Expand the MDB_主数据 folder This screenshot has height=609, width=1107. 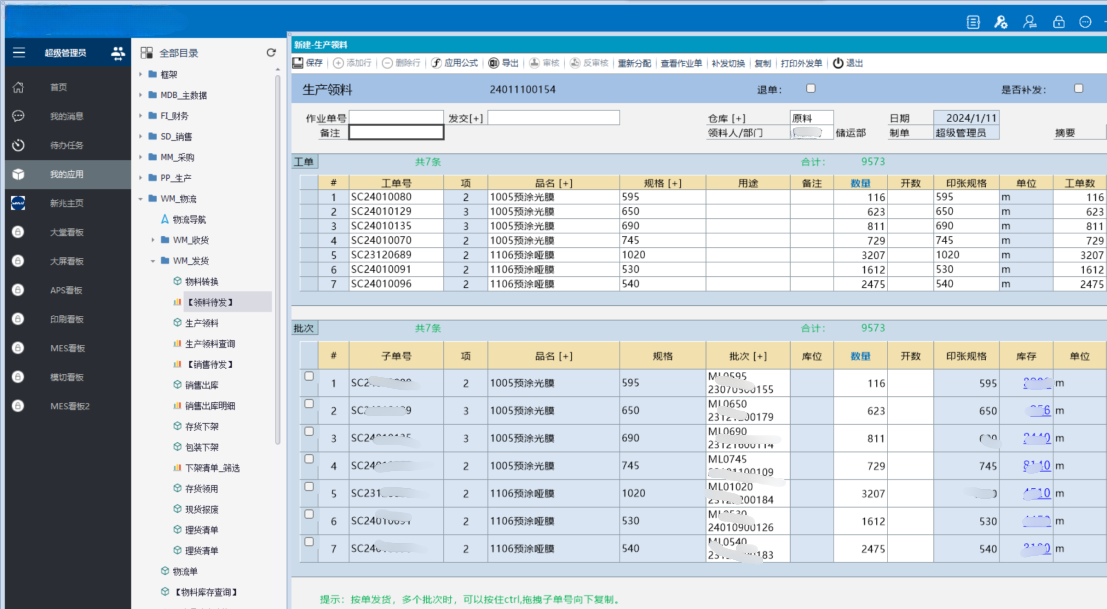[x=140, y=95]
